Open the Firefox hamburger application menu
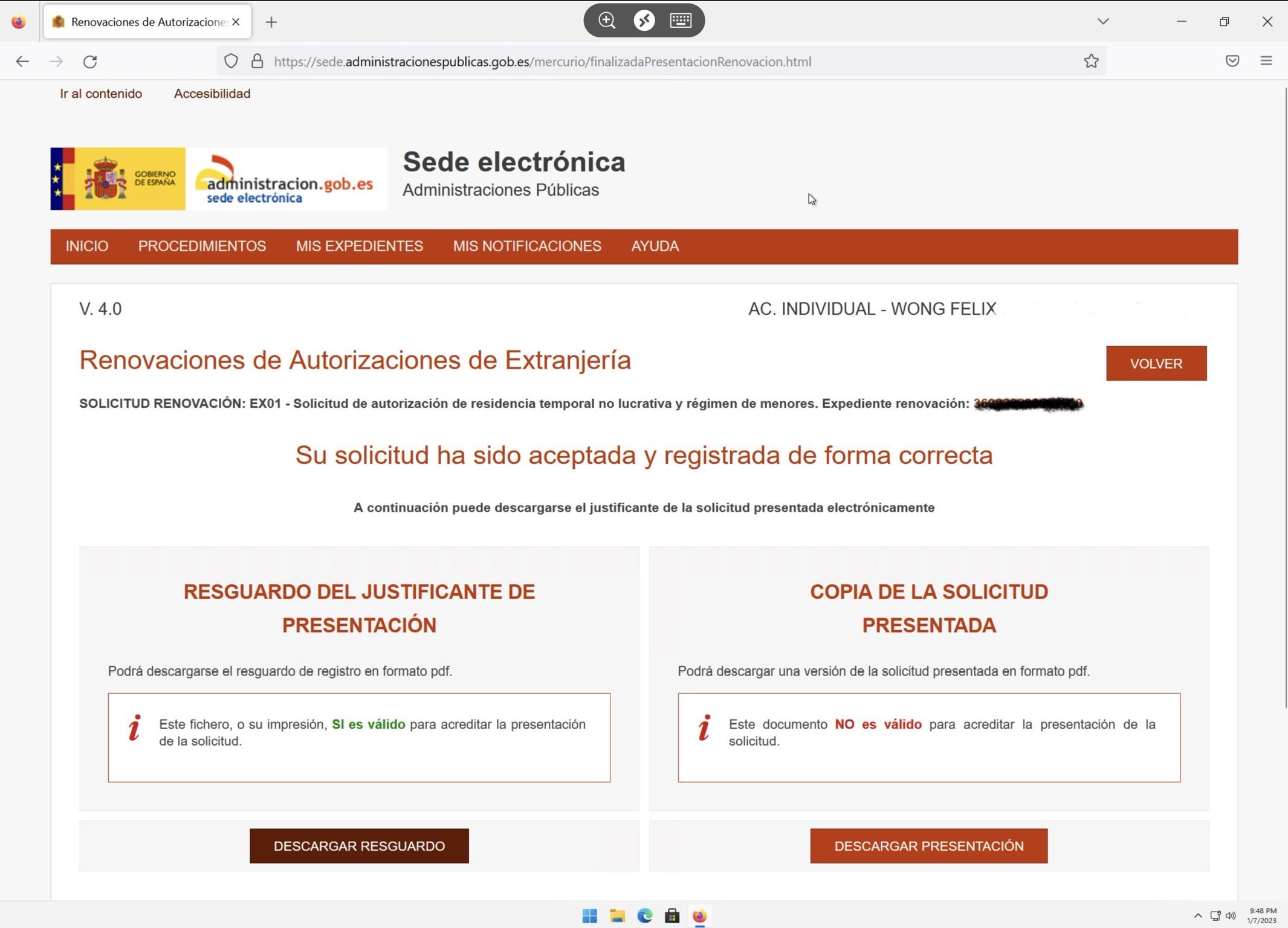 pyautogui.click(x=1266, y=61)
